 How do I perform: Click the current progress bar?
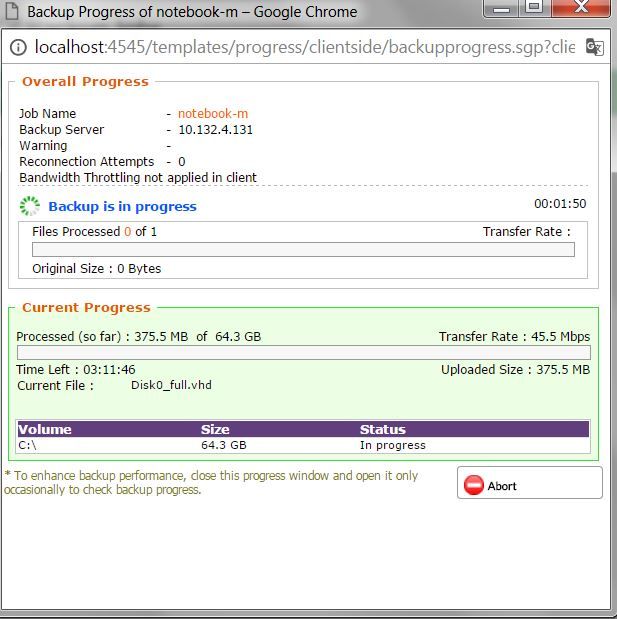(x=304, y=353)
